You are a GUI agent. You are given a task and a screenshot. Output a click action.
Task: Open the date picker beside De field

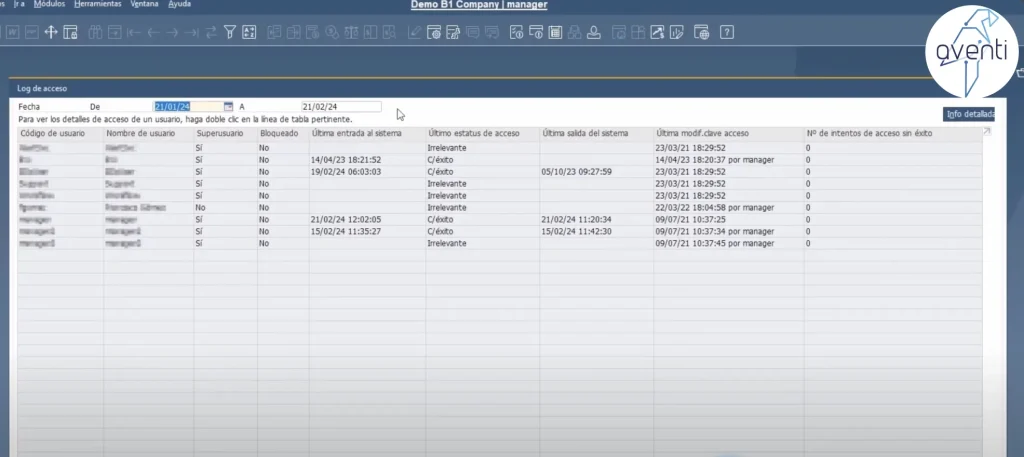228,106
